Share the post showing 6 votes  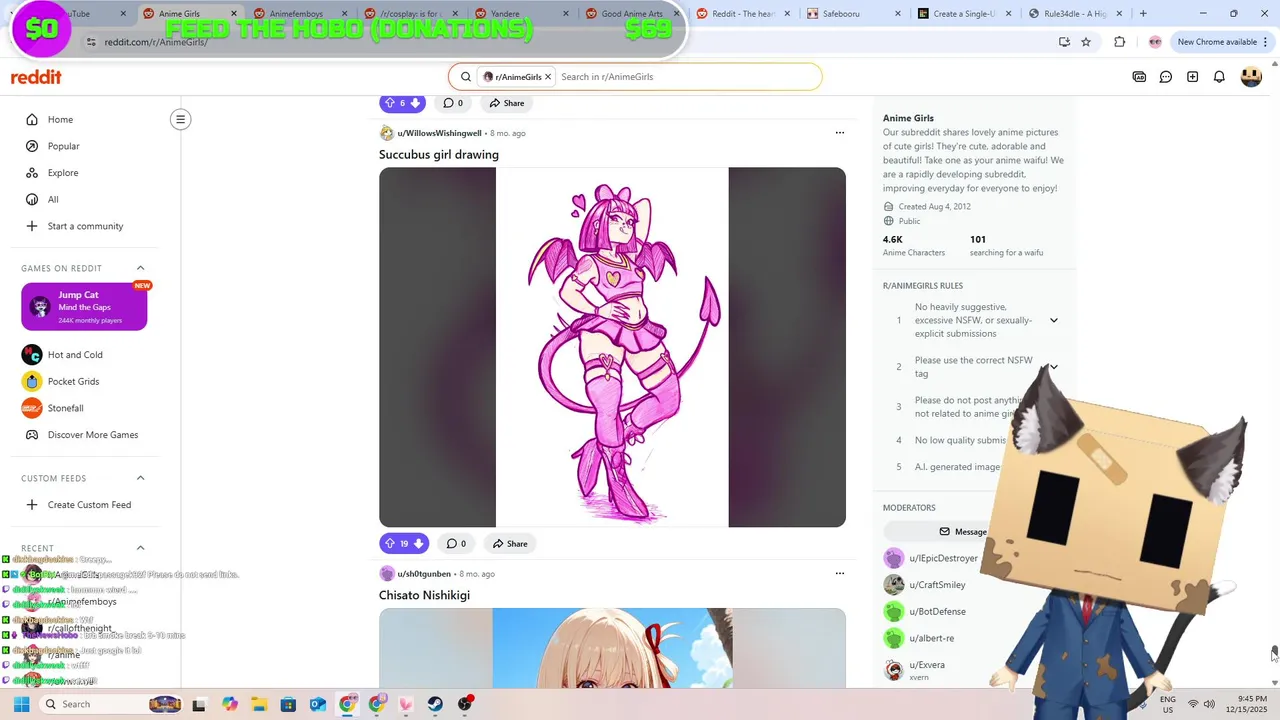(507, 103)
